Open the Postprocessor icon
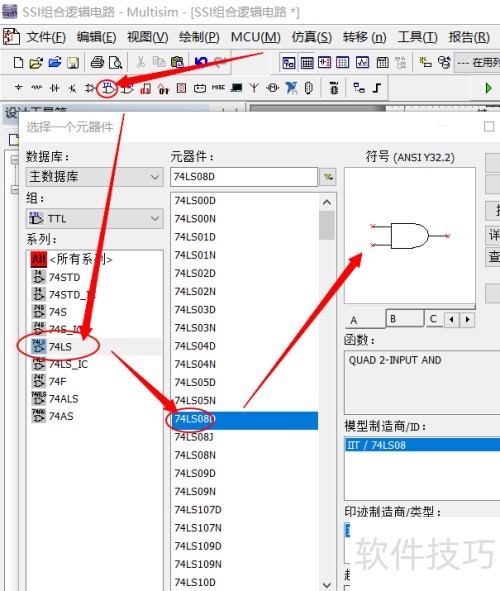The image size is (500, 591). click(x=382, y=63)
